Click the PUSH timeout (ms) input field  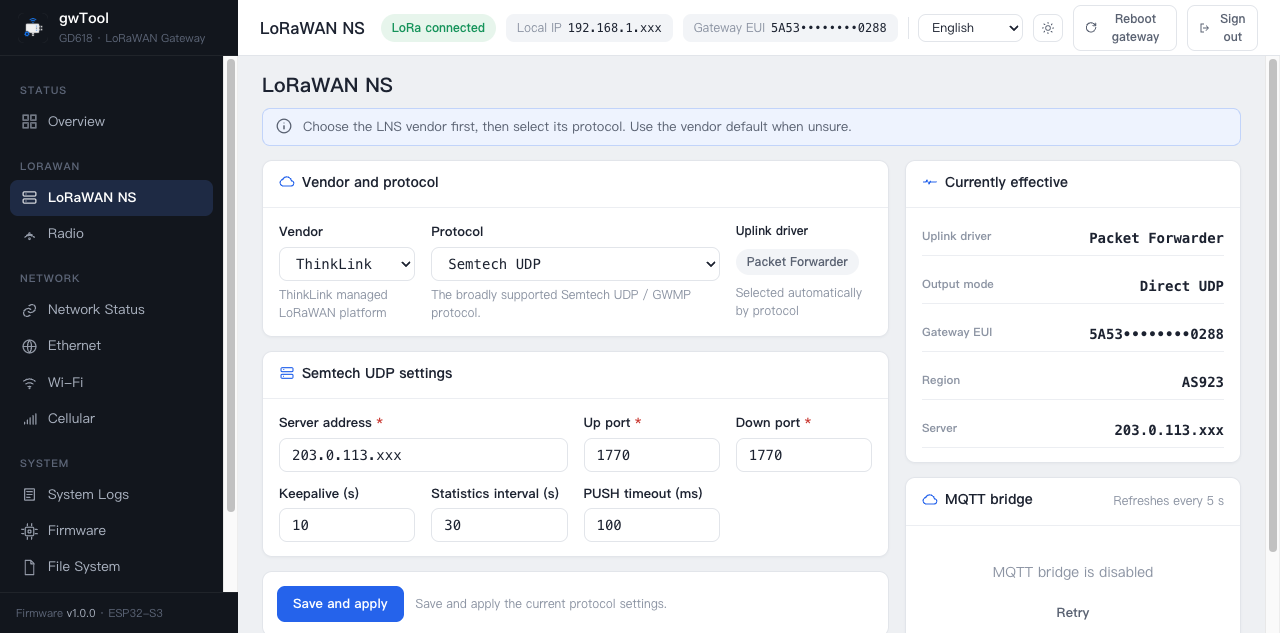(651, 525)
